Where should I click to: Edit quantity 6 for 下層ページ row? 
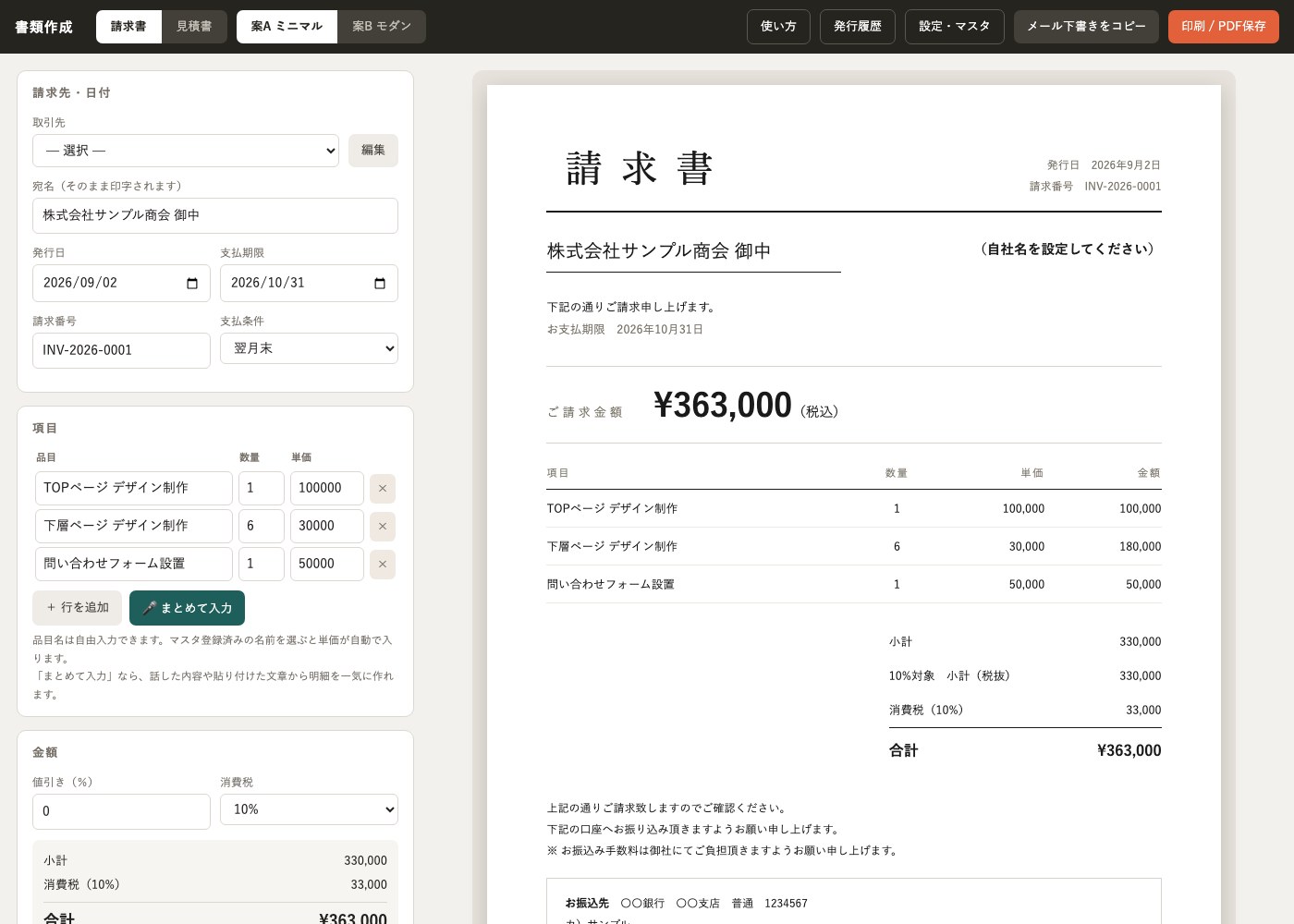click(262, 527)
